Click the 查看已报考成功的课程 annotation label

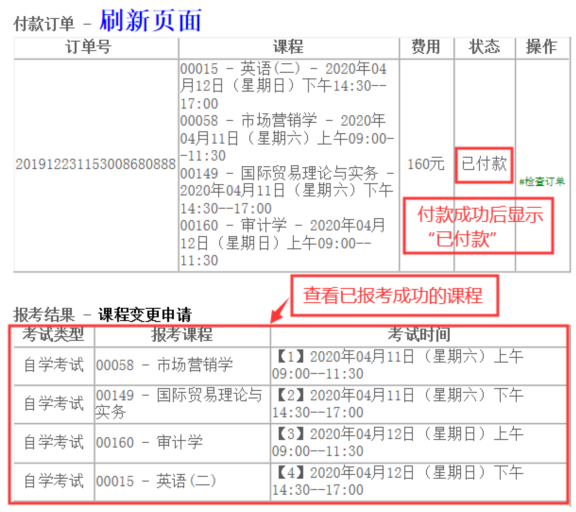395,296
